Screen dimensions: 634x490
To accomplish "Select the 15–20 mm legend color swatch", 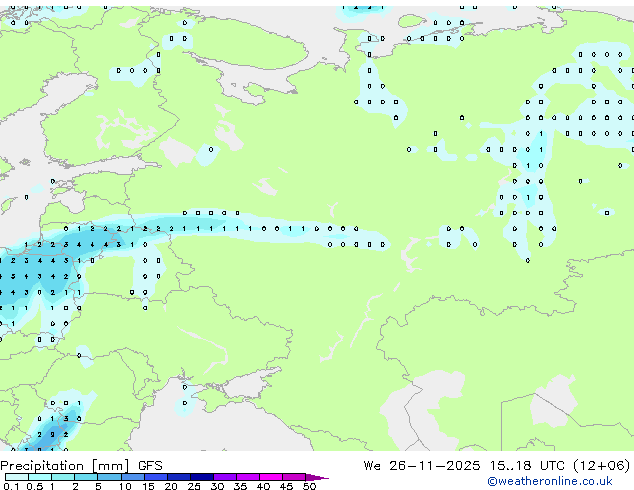I will pos(155,477).
